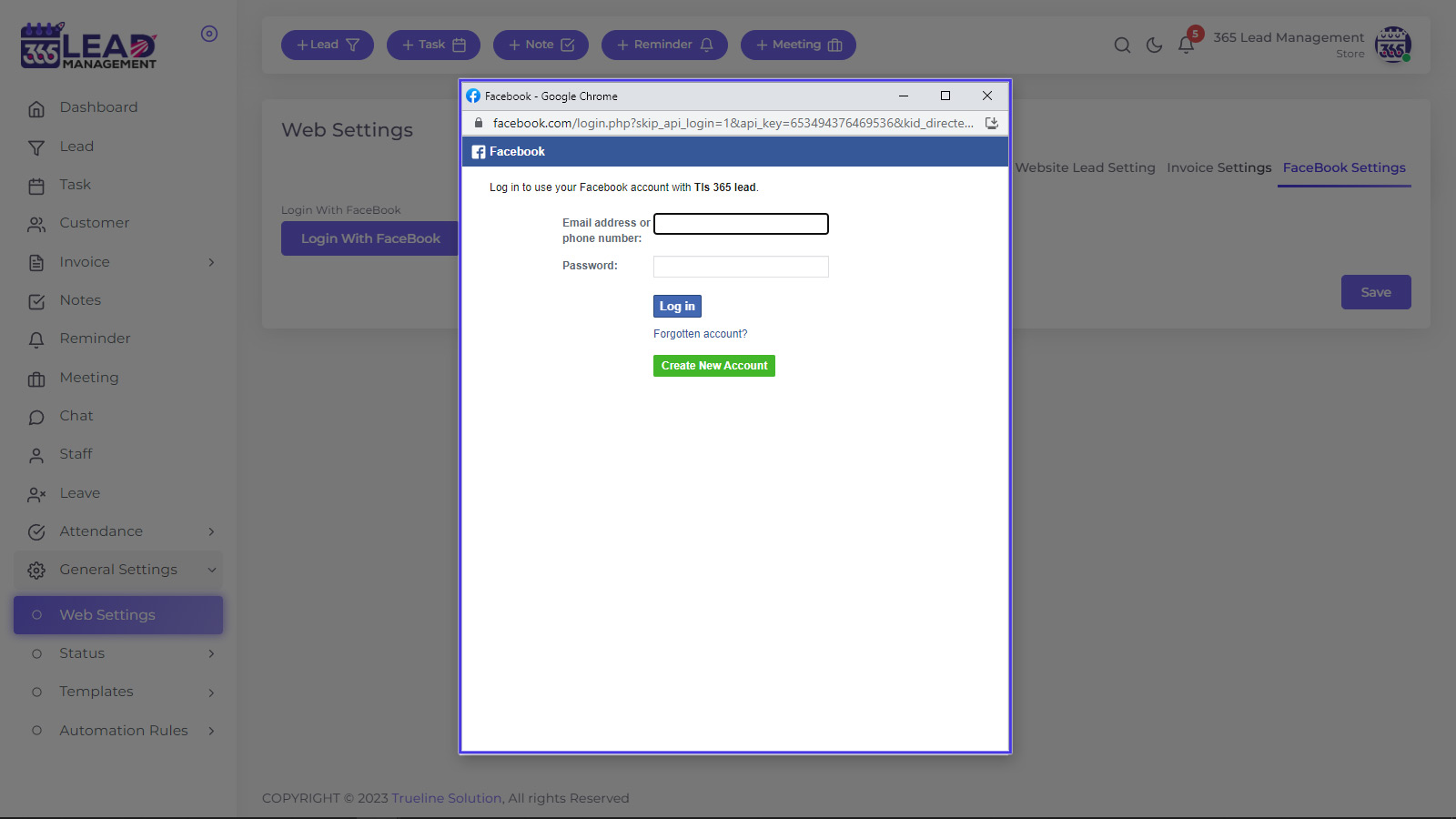Screen dimensions: 1456x819
Task: Focus the Password field in Facebook popup
Action: 741,267
